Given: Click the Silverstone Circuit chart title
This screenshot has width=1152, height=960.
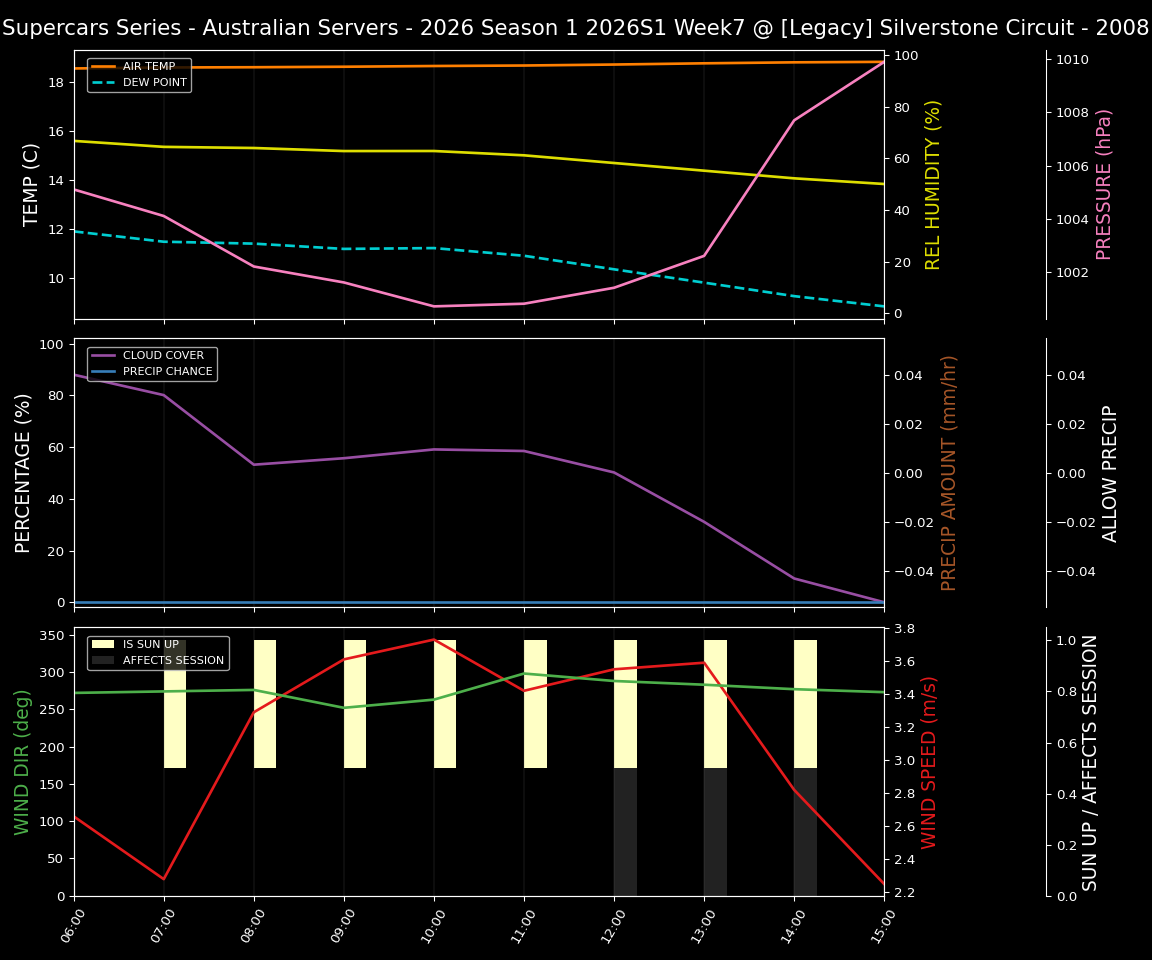Looking at the screenshot, I should 576,27.
